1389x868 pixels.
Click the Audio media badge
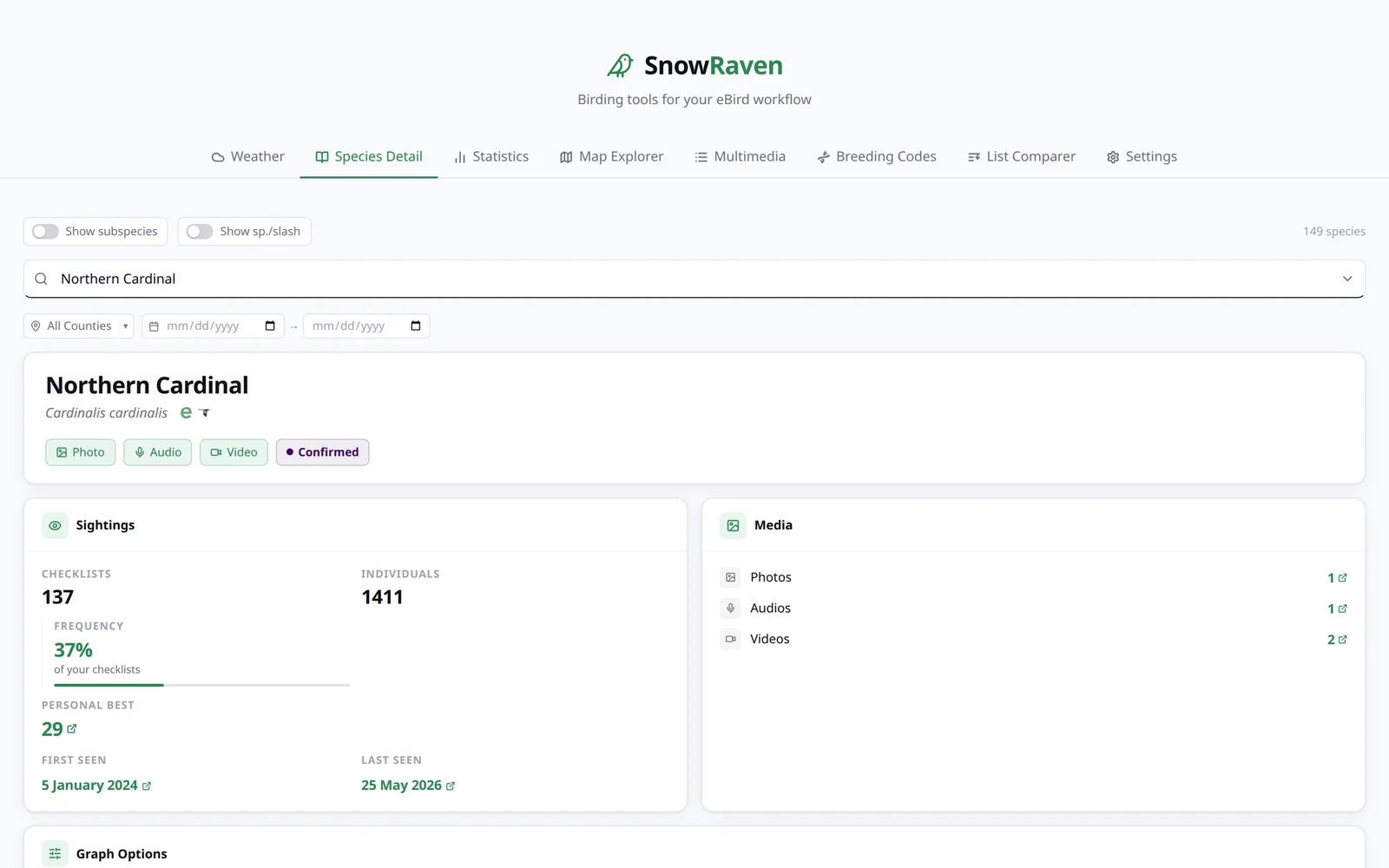158,452
